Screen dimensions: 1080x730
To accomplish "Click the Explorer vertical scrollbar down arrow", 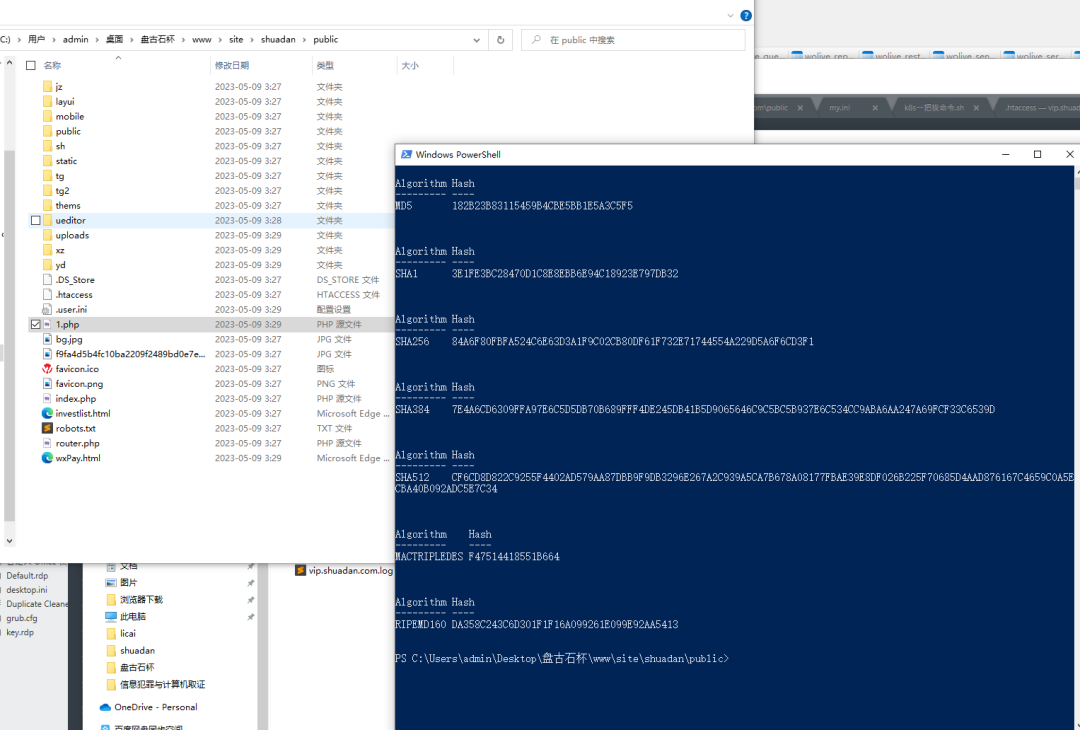I will 9,541.
